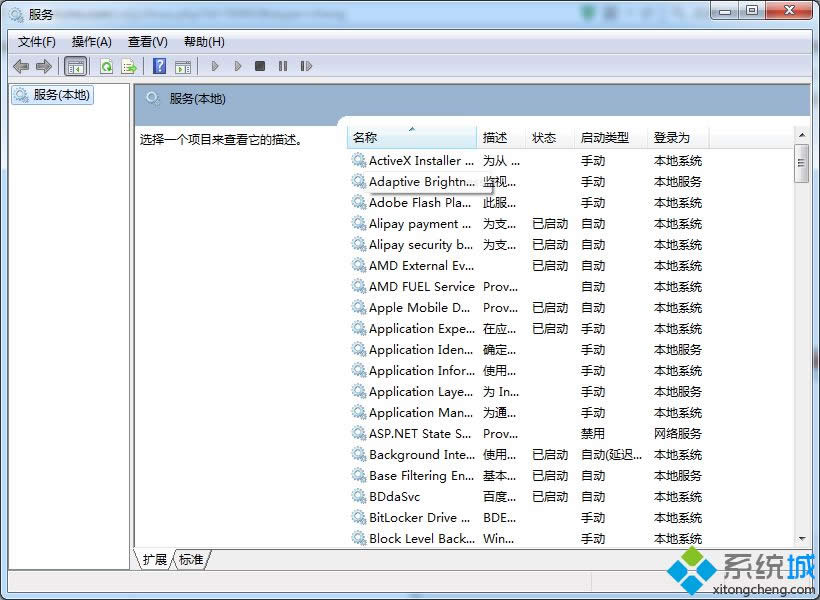Viewport: 820px width, 600px height.
Task: Click 百度... description of BDdaSvc
Action: tap(499, 496)
